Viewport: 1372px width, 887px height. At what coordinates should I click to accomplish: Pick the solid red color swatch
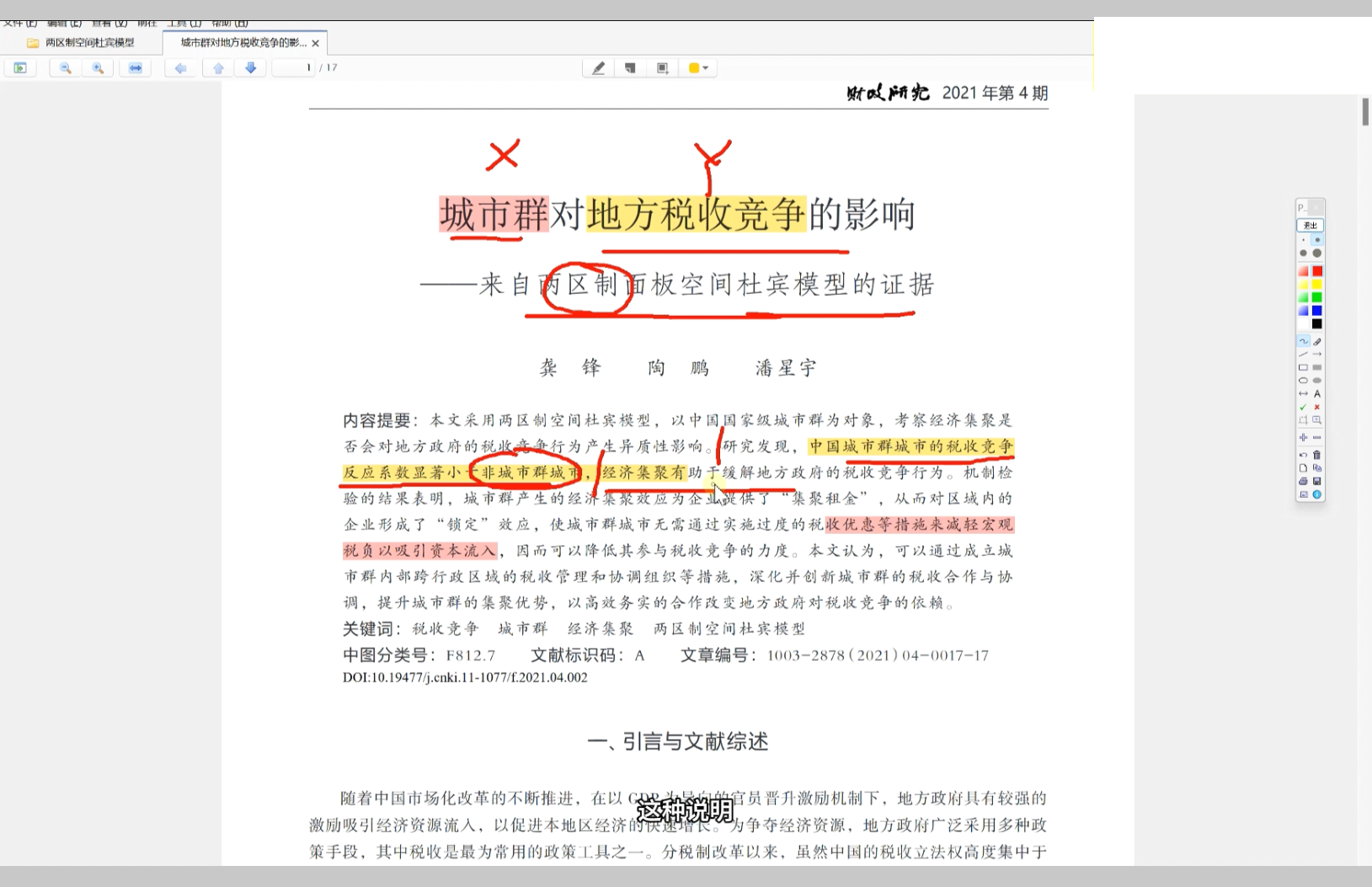[x=1317, y=271]
